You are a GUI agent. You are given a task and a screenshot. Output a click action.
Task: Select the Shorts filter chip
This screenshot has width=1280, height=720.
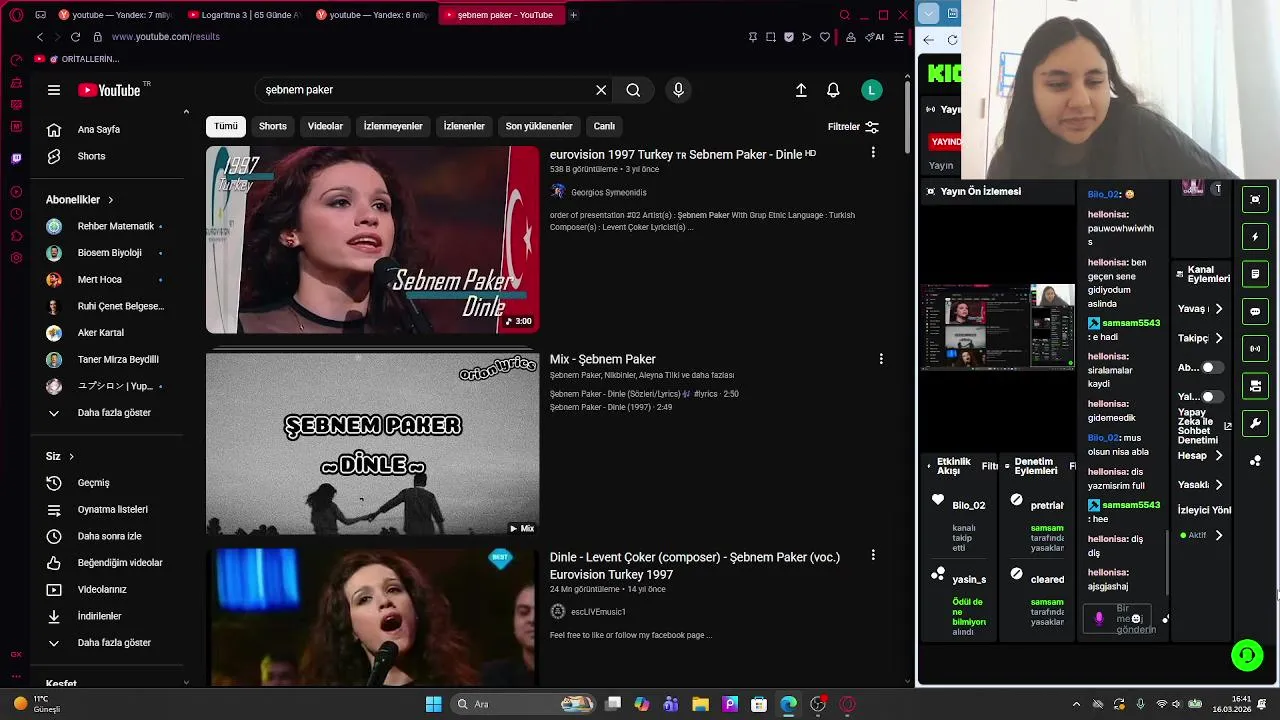273,126
